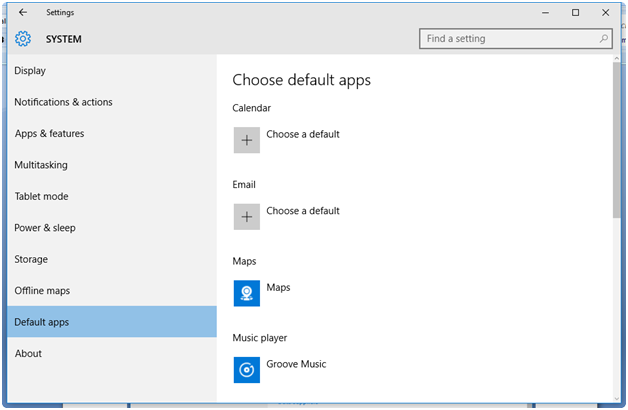Go to Notifications & actions

63,102
